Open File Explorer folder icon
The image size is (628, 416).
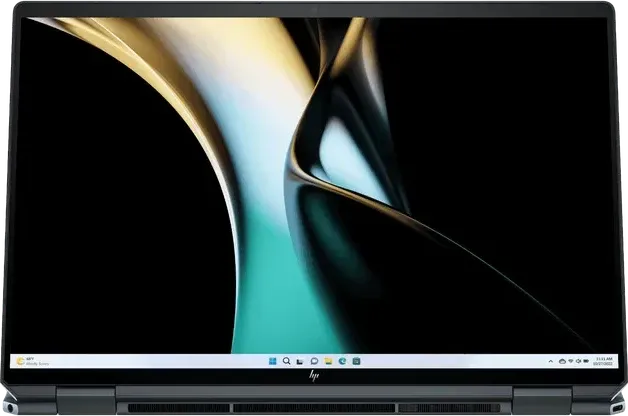coord(328,360)
